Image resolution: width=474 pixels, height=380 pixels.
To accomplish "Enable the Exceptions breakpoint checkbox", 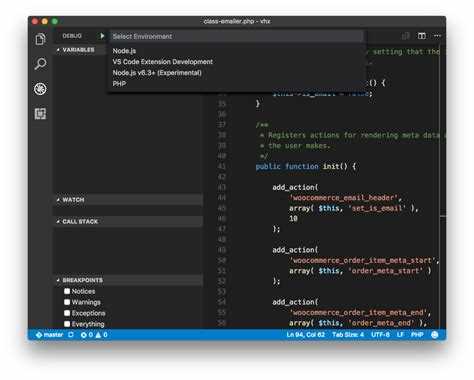I will coord(67,313).
